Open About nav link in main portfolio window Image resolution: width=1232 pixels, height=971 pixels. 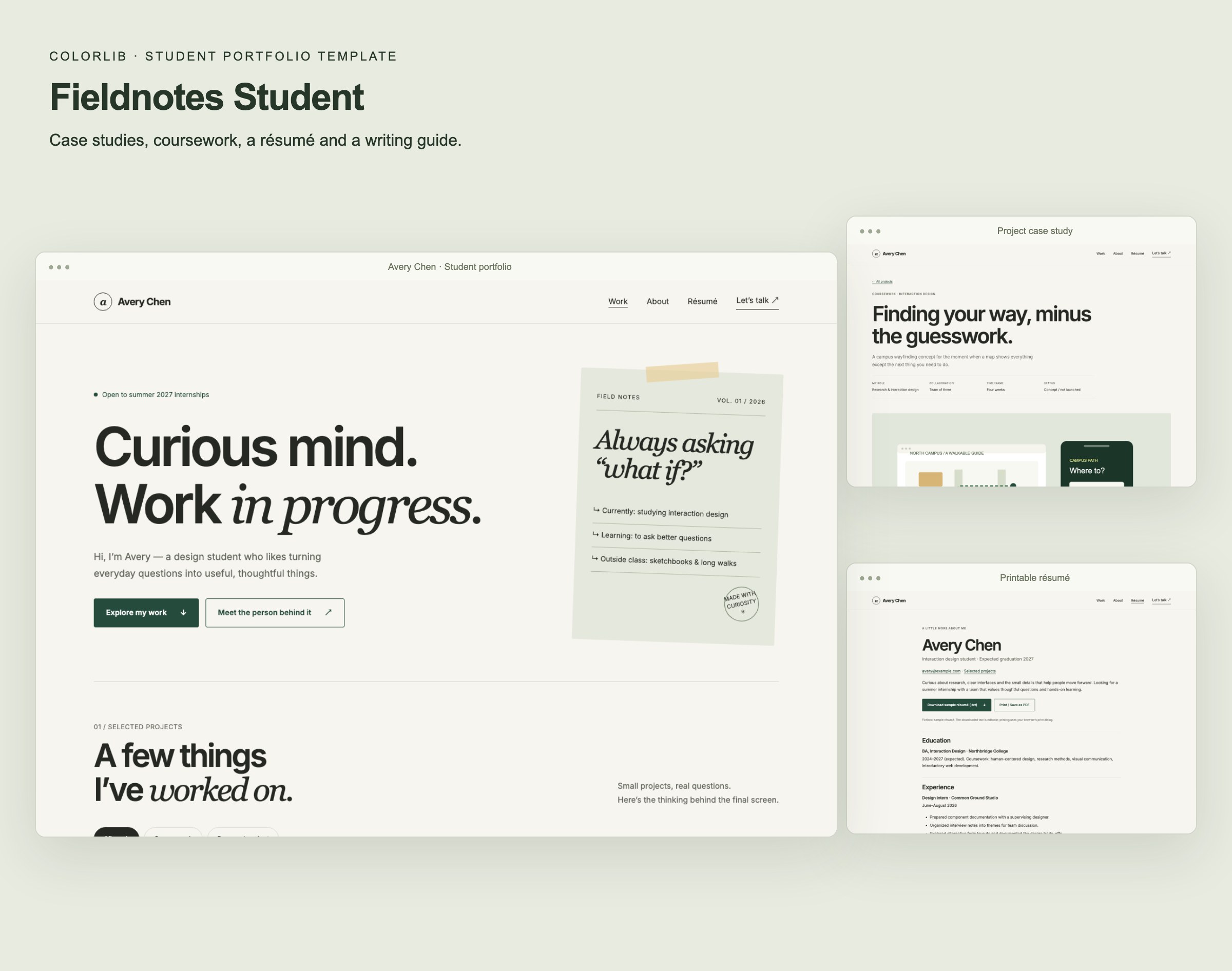(657, 302)
